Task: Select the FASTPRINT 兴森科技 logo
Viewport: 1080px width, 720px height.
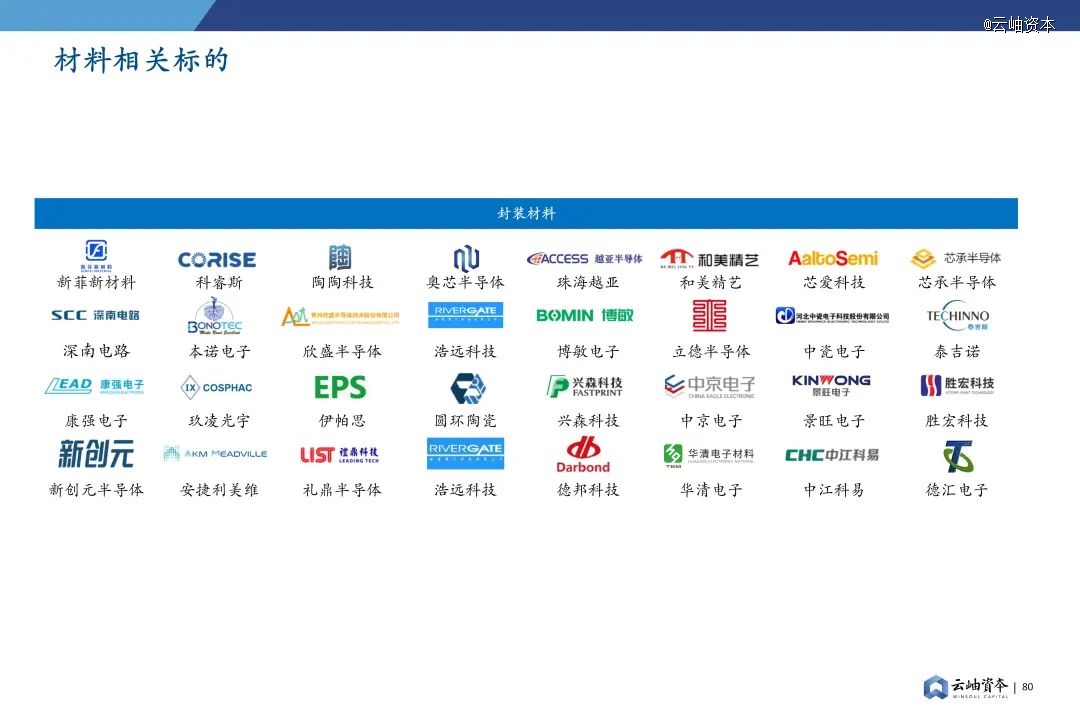Action: 585,387
